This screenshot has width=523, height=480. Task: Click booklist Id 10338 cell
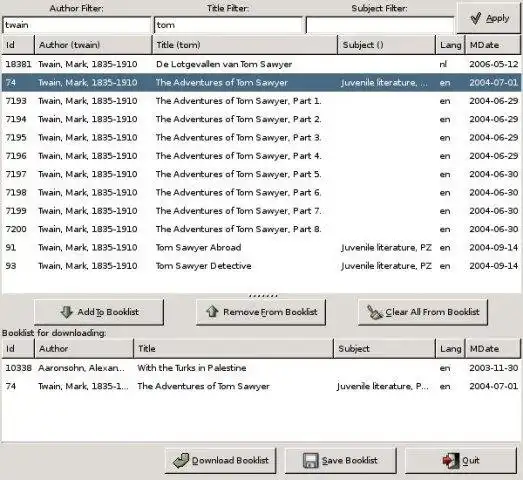click(18, 368)
